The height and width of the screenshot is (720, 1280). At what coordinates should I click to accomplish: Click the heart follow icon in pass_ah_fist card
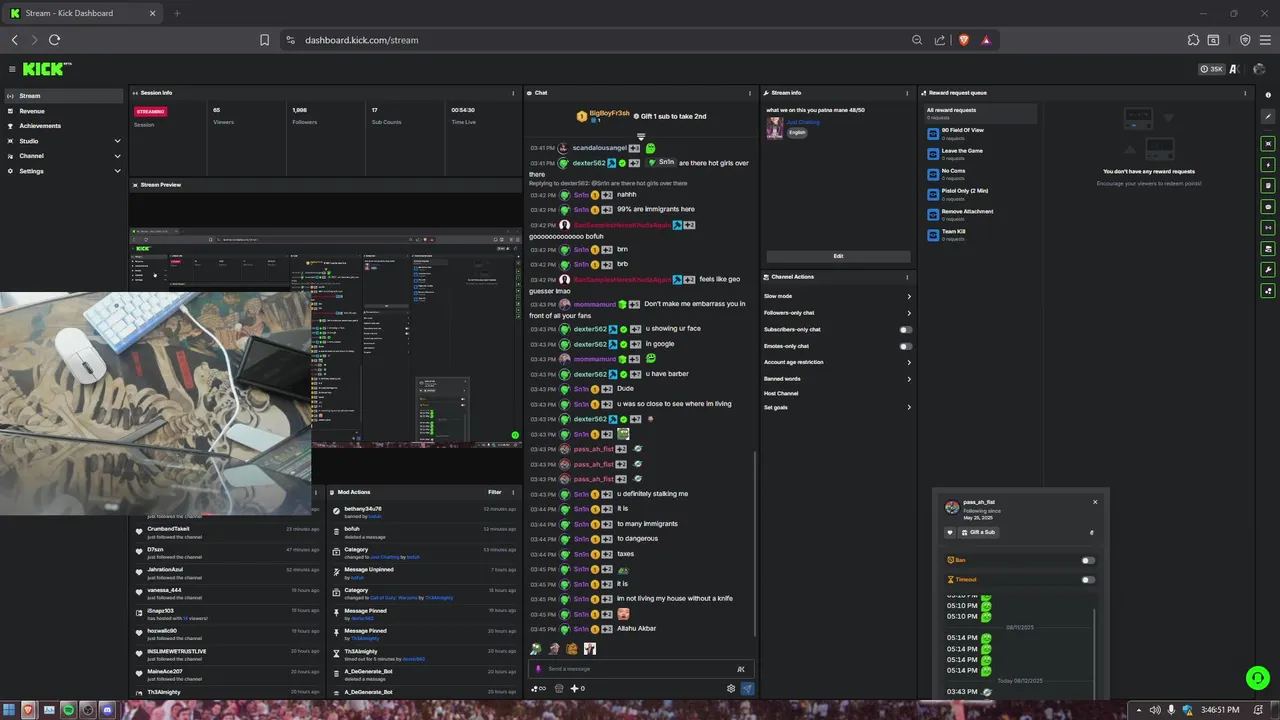[950, 532]
